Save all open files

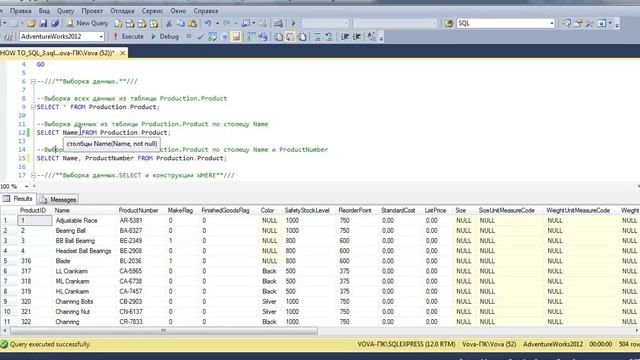click(x=55, y=23)
